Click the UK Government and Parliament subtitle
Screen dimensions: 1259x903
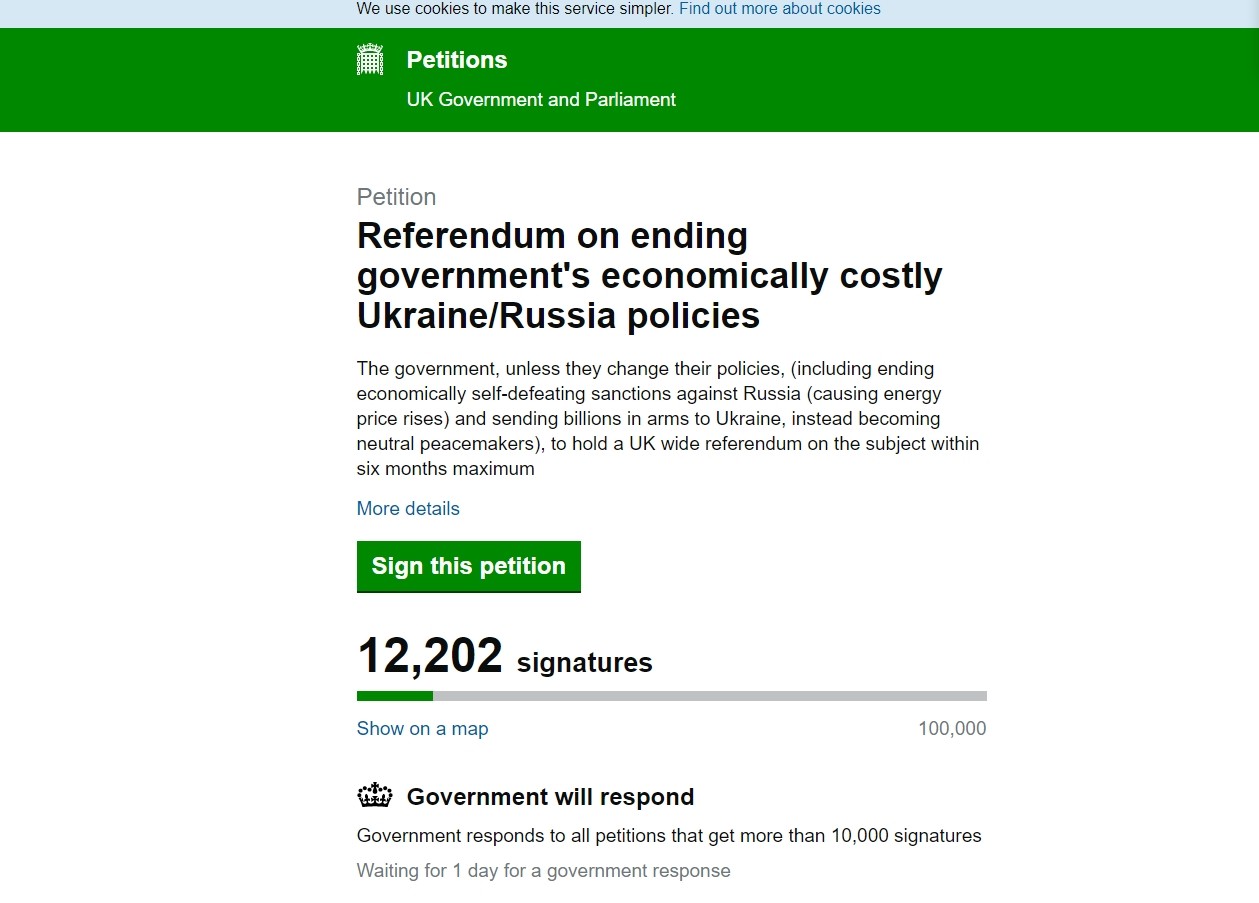(x=541, y=100)
